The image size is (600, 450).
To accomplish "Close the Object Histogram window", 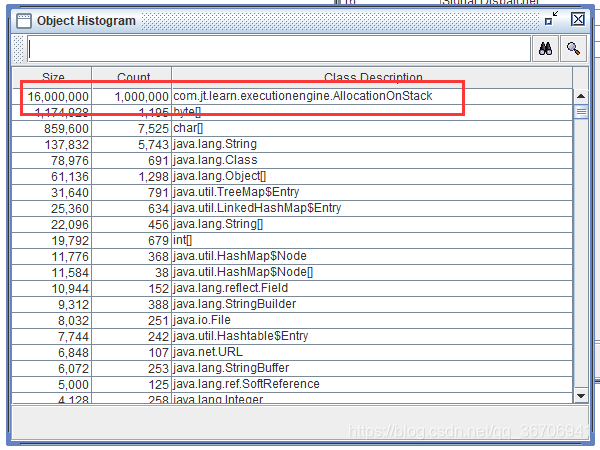I will [x=578, y=19].
